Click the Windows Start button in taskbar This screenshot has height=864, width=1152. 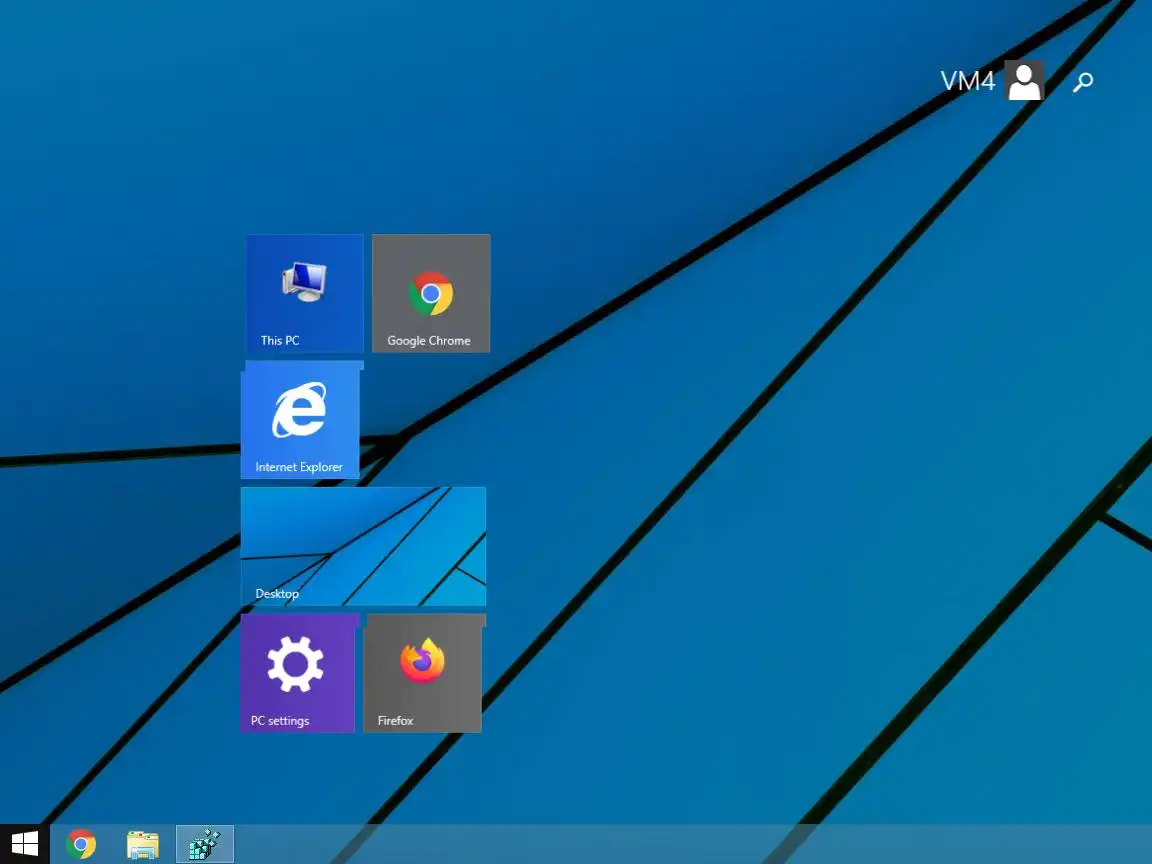pos(24,844)
